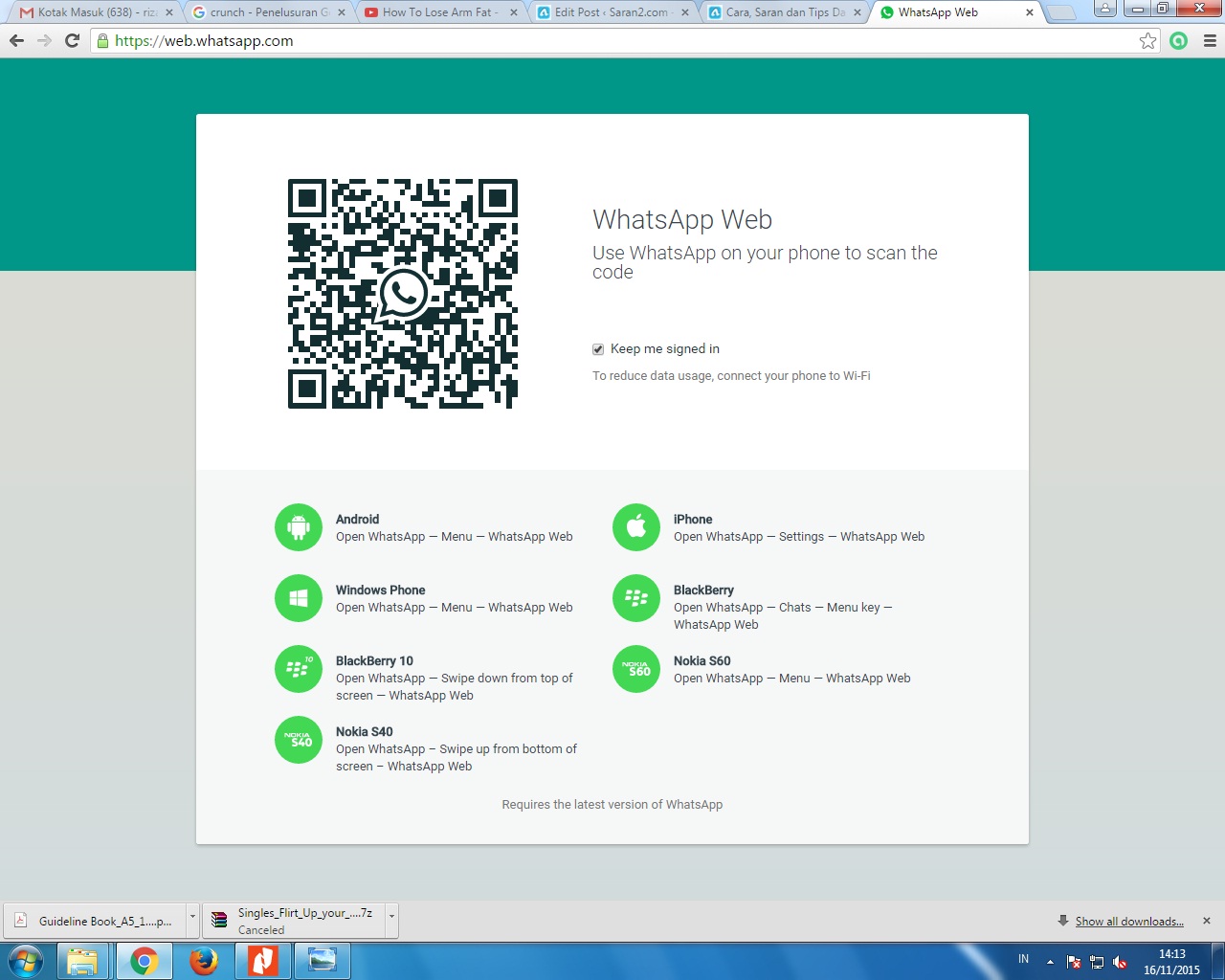This screenshot has width=1225, height=980.
Task: Click the Windows Phone icon
Action: pos(299,598)
